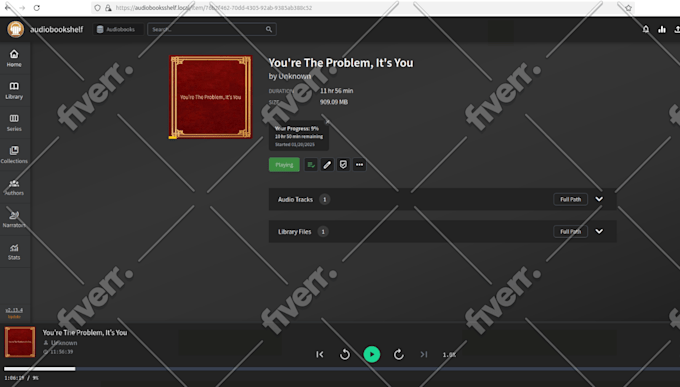Click the large book cover image
680x387 pixels.
(x=210, y=97)
